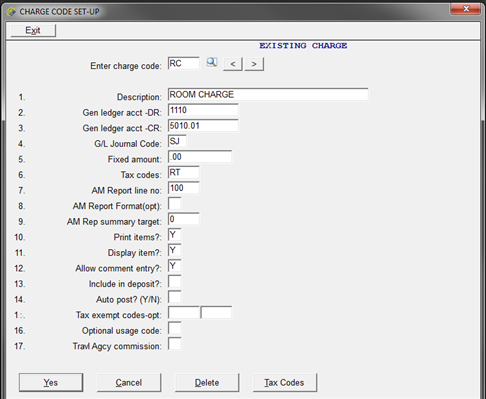Viewport: 486px width, 399px height.
Task: Click the charge code lookup magnifier icon
Action: click(x=212, y=62)
